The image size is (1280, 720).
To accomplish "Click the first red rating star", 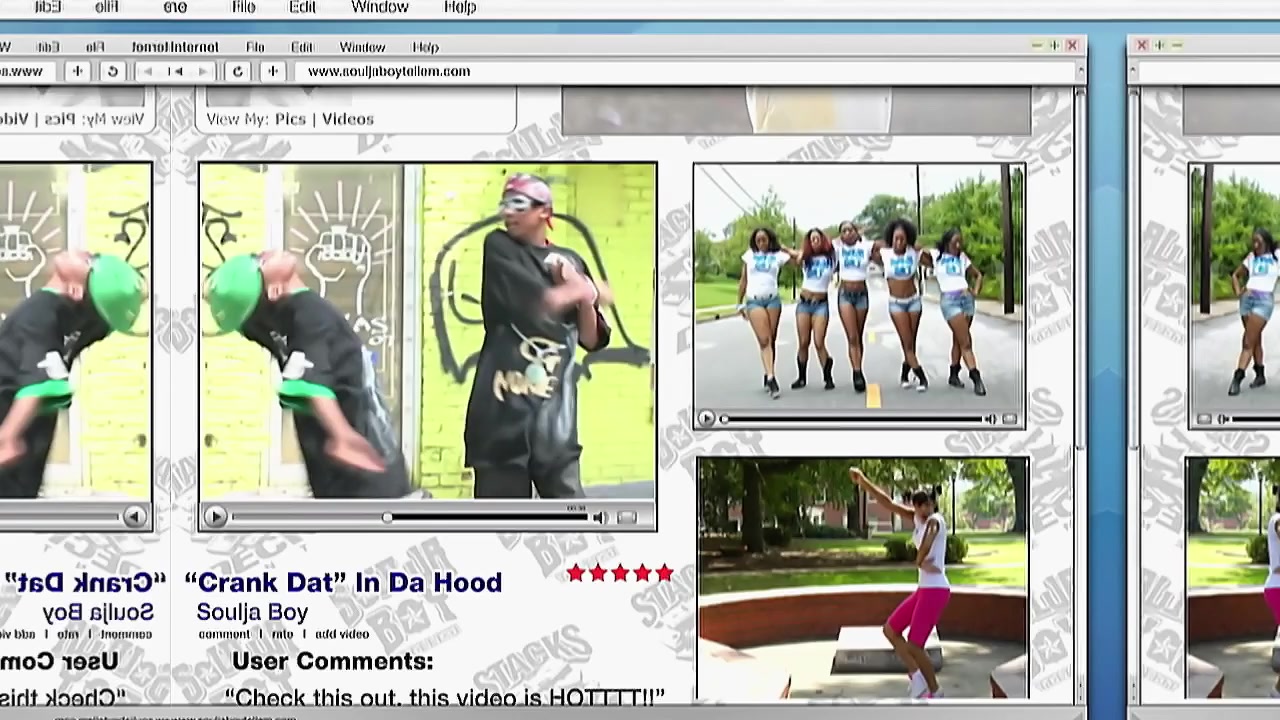I will point(576,573).
